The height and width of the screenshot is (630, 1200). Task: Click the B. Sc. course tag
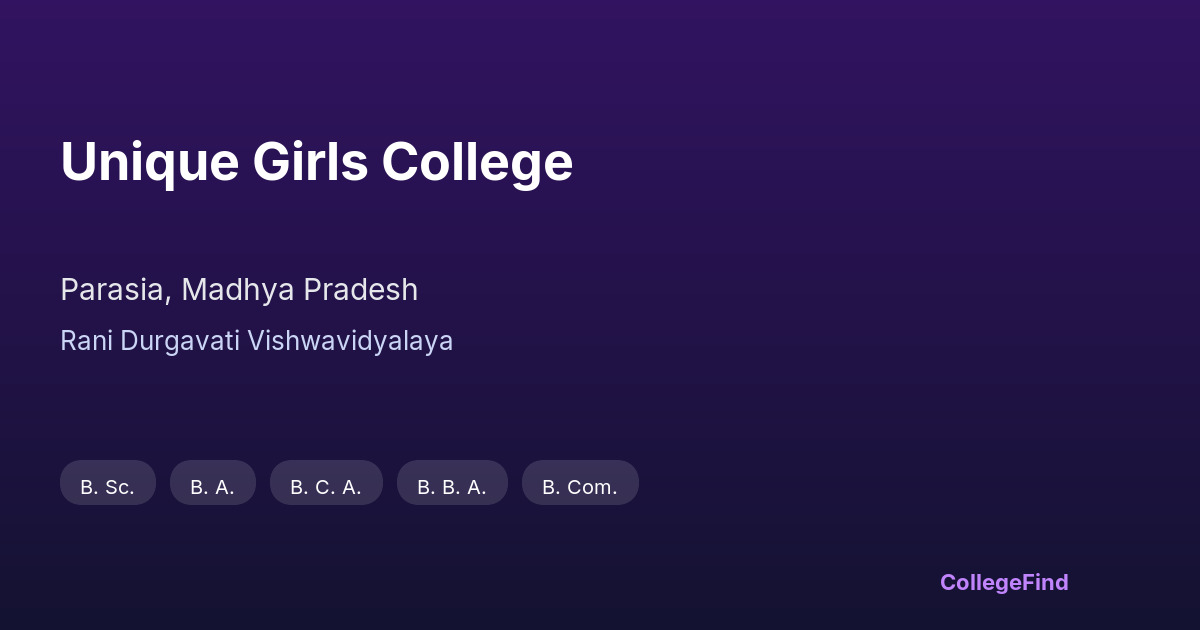(x=108, y=483)
